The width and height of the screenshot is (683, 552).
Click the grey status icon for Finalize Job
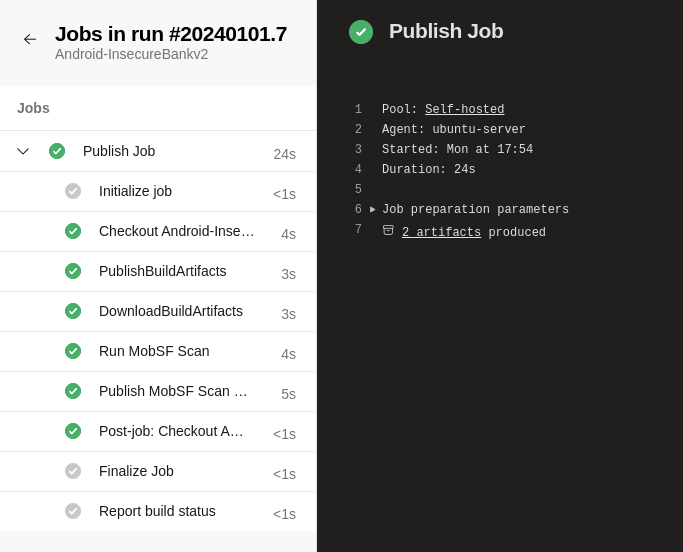pos(73,471)
